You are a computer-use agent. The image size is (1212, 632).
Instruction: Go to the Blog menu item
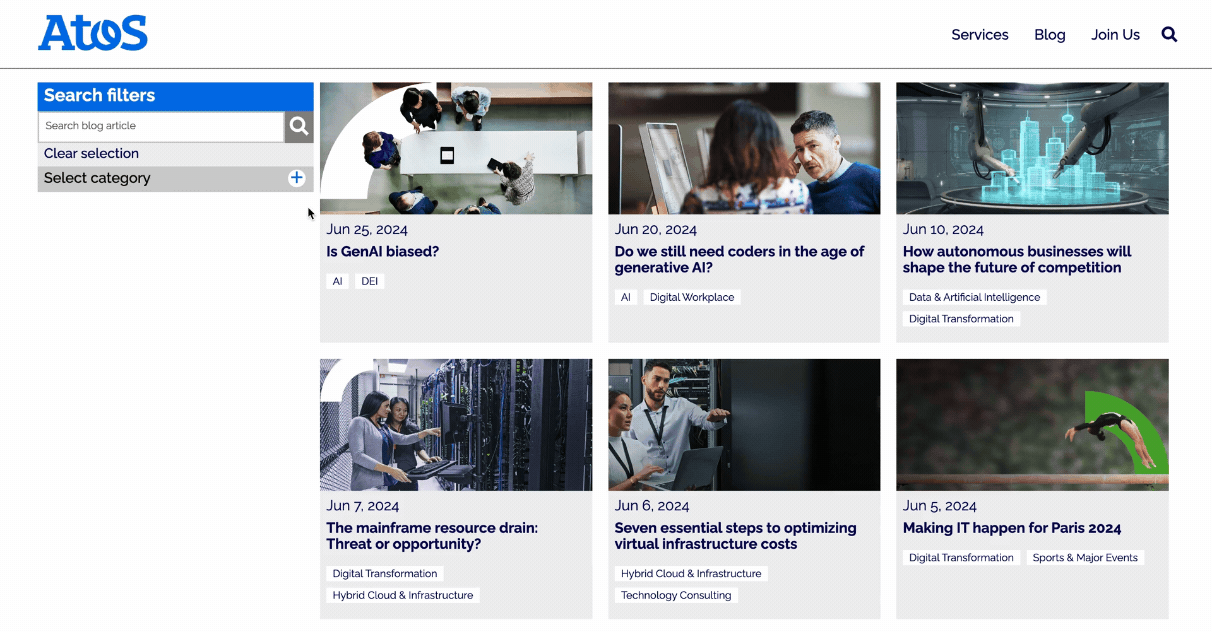[1050, 34]
